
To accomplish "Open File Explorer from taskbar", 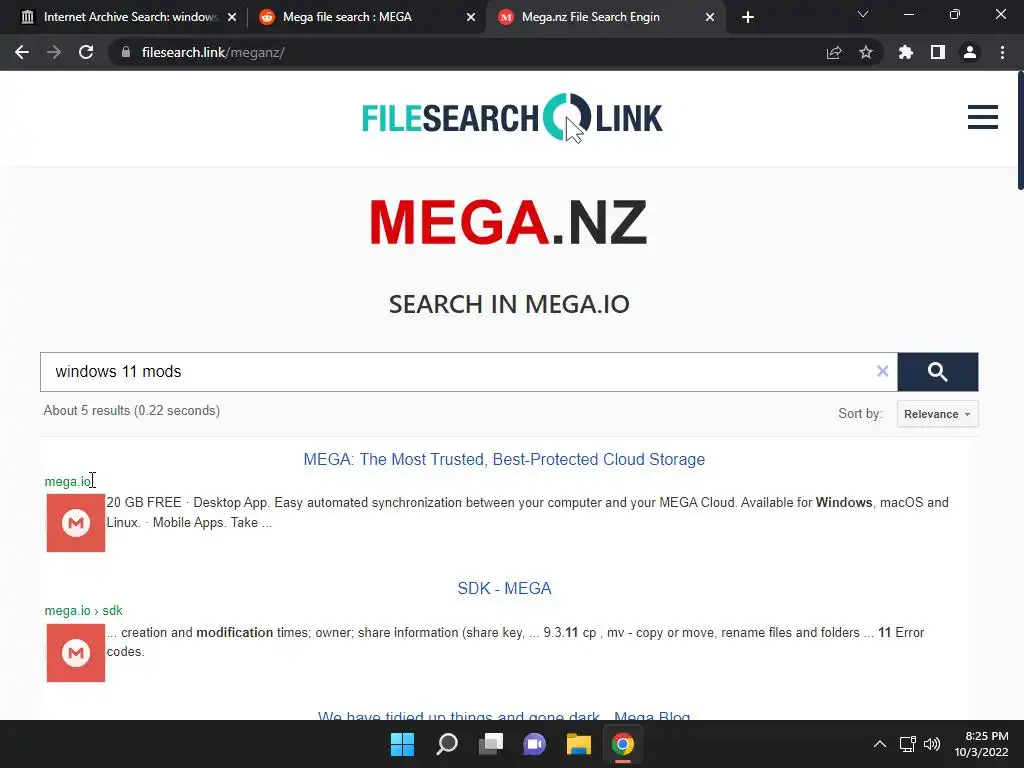I will [x=579, y=744].
